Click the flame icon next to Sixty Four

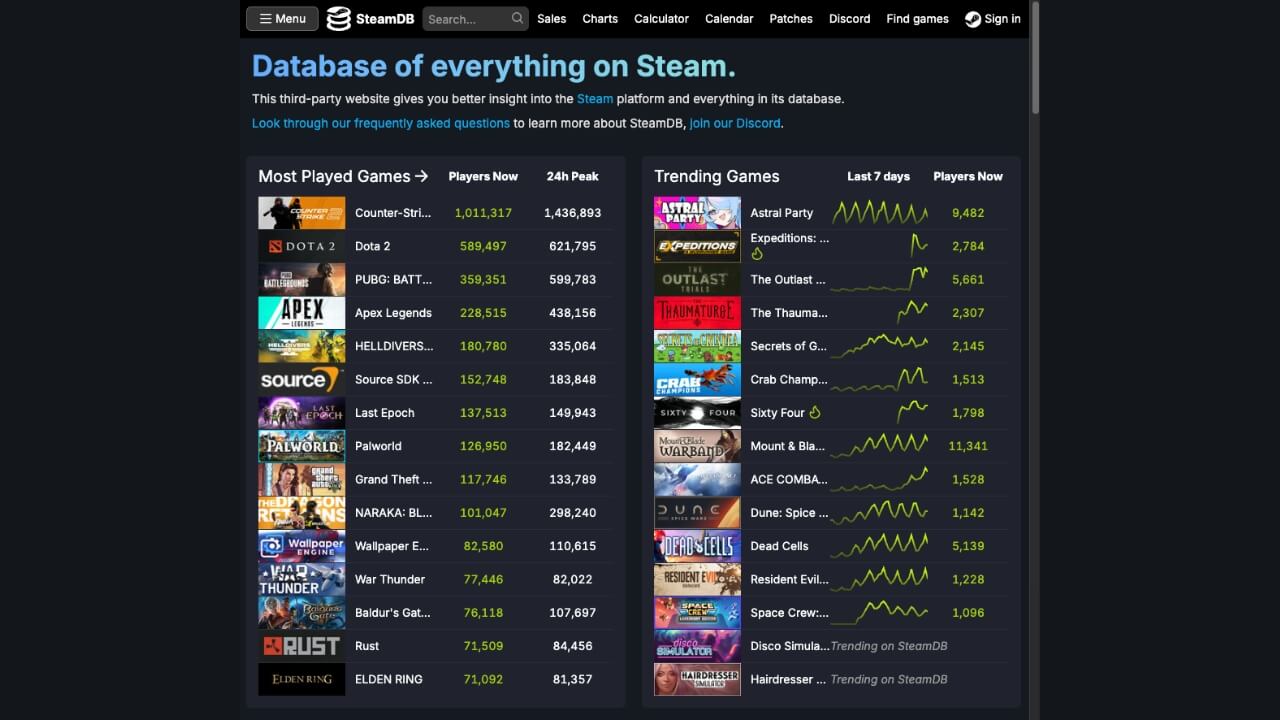coord(813,412)
